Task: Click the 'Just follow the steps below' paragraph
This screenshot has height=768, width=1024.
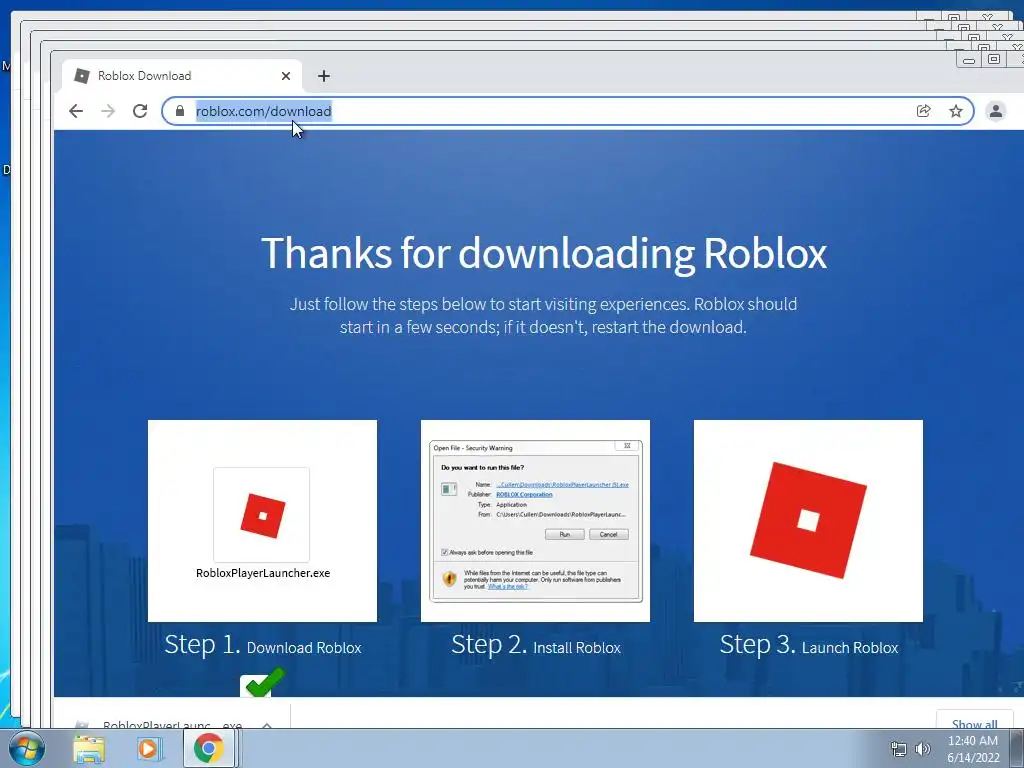Action: point(543,315)
